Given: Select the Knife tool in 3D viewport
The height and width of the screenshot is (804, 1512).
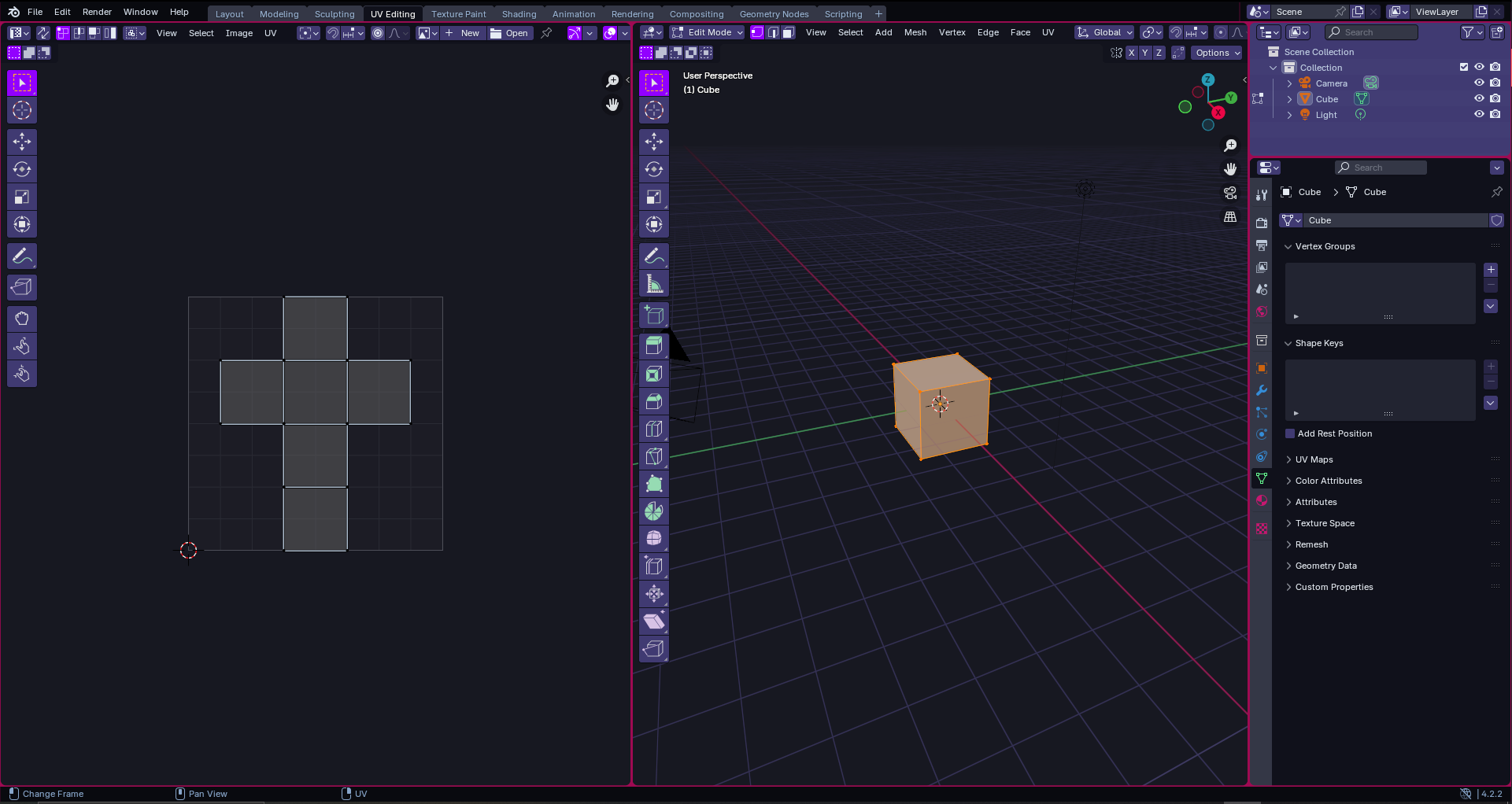Looking at the screenshot, I should (x=654, y=456).
